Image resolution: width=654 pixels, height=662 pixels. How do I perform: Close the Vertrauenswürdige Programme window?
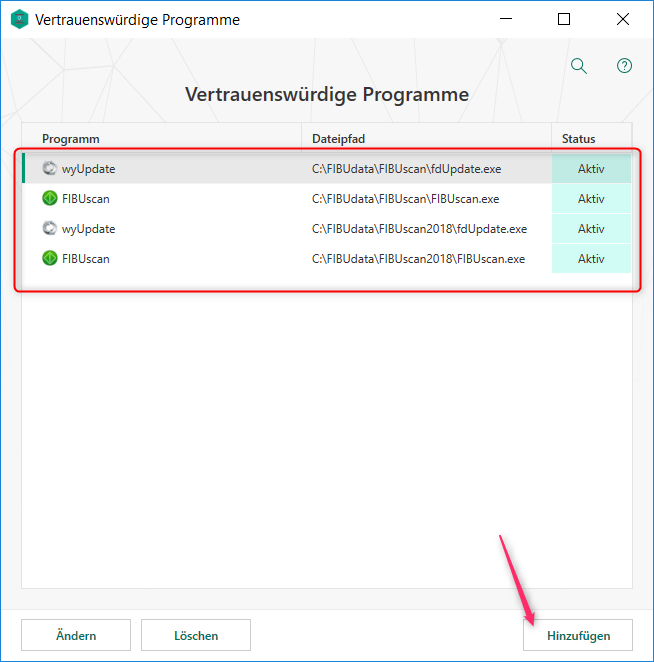pos(622,19)
